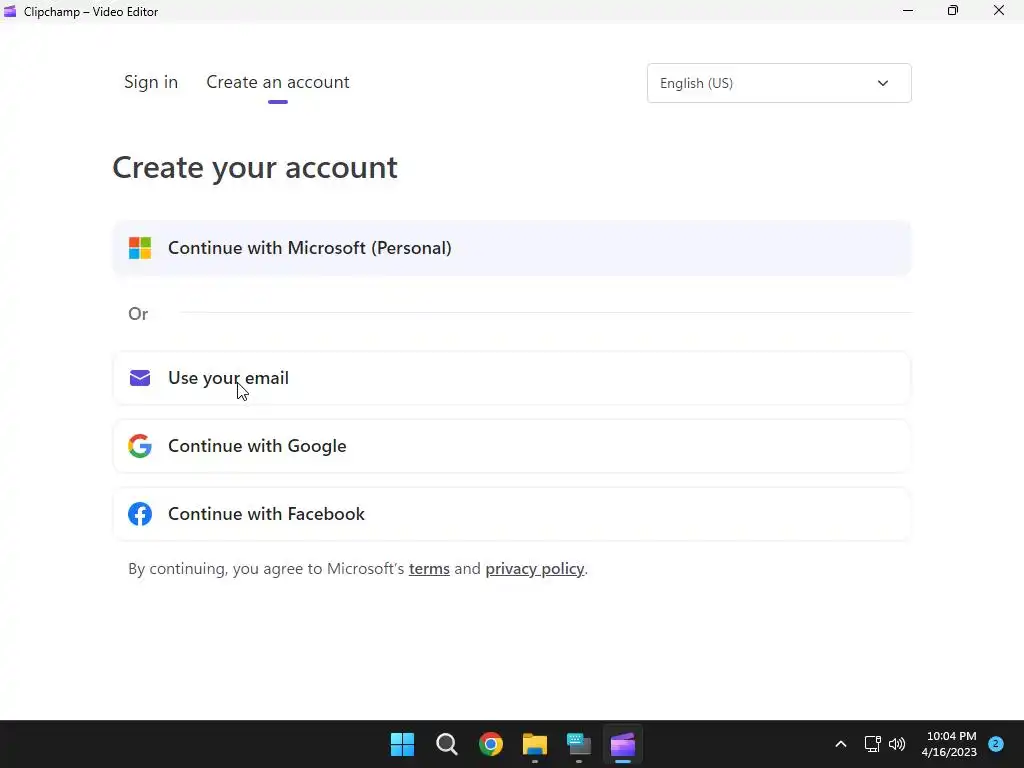Click the language dropdown chevron arrow

coord(883,83)
